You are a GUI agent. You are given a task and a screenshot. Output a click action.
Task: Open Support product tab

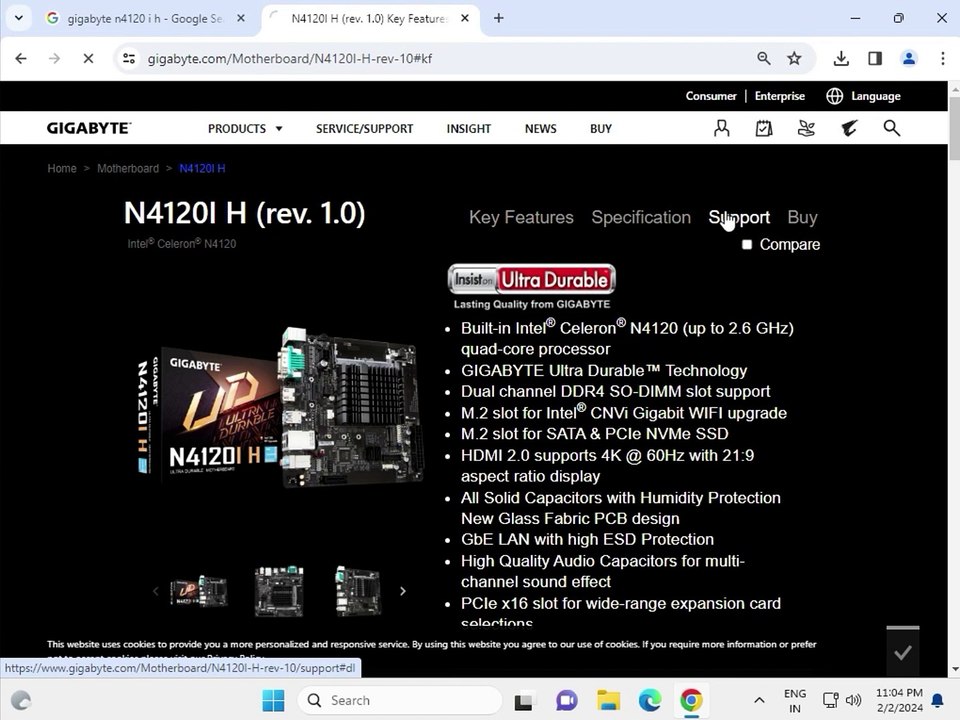click(x=739, y=217)
